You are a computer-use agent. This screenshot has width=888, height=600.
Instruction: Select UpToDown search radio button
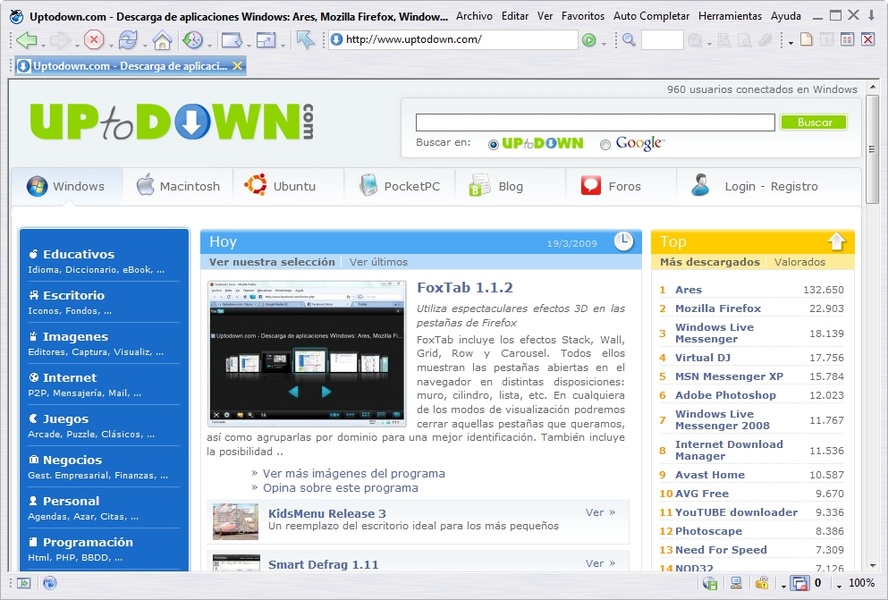493,144
